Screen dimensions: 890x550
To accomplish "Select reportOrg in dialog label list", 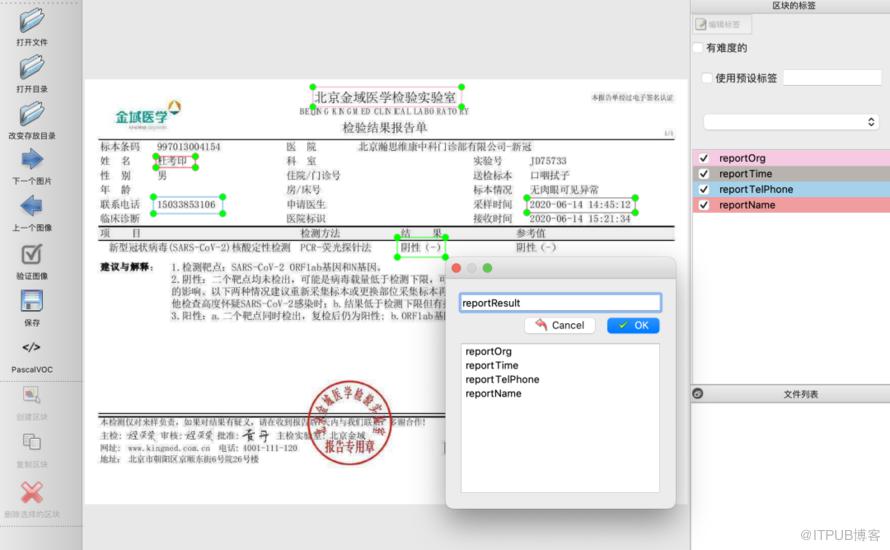I will pos(488,351).
